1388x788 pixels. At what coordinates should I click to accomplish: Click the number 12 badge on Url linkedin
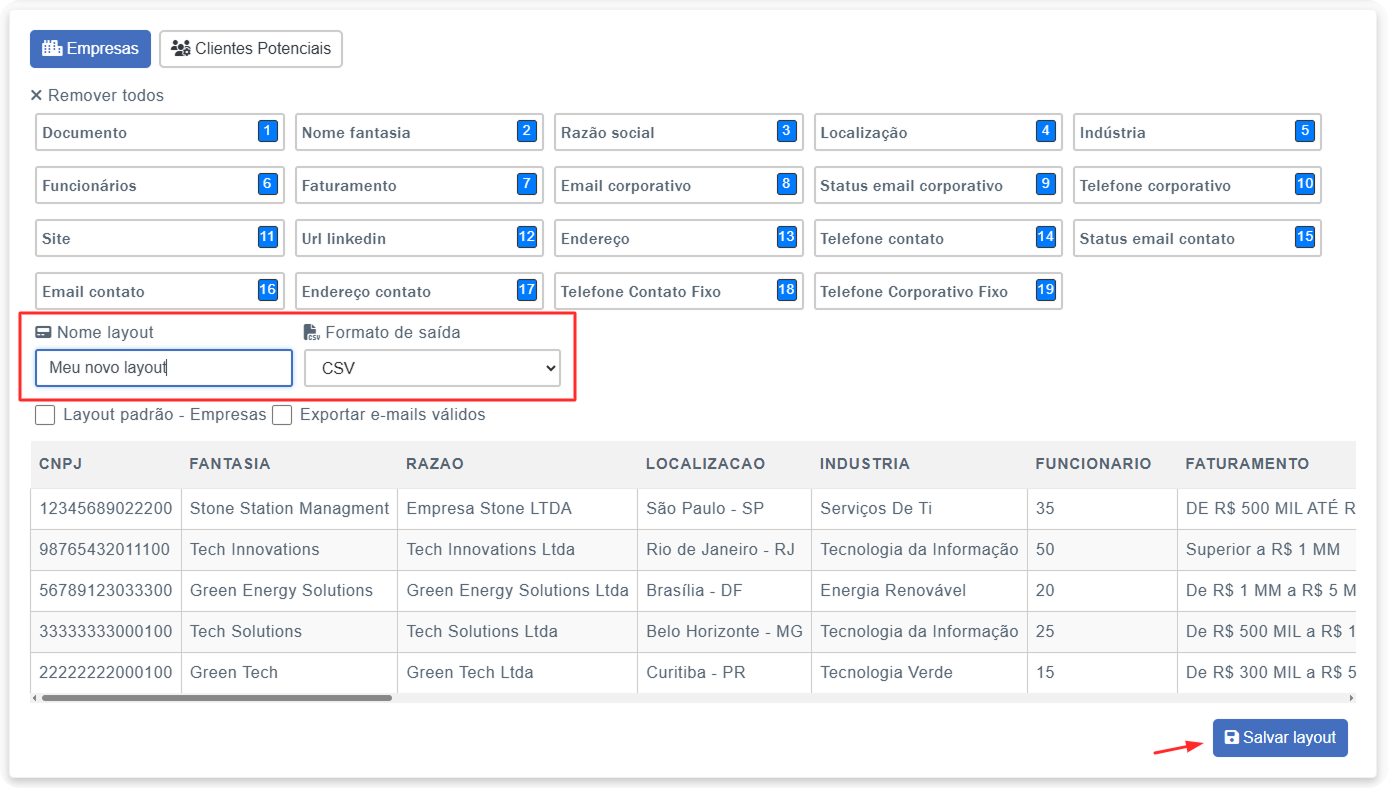[526, 237]
